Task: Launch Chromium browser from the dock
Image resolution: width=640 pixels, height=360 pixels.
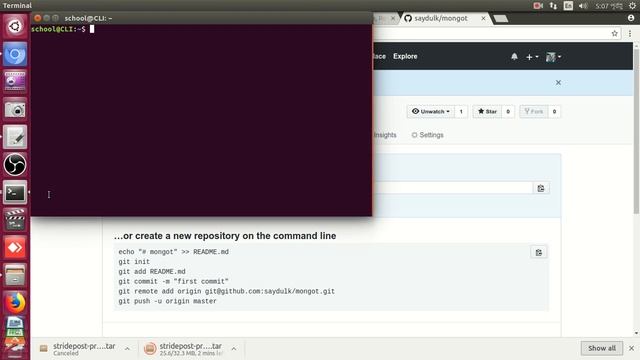Action: click(15, 54)
